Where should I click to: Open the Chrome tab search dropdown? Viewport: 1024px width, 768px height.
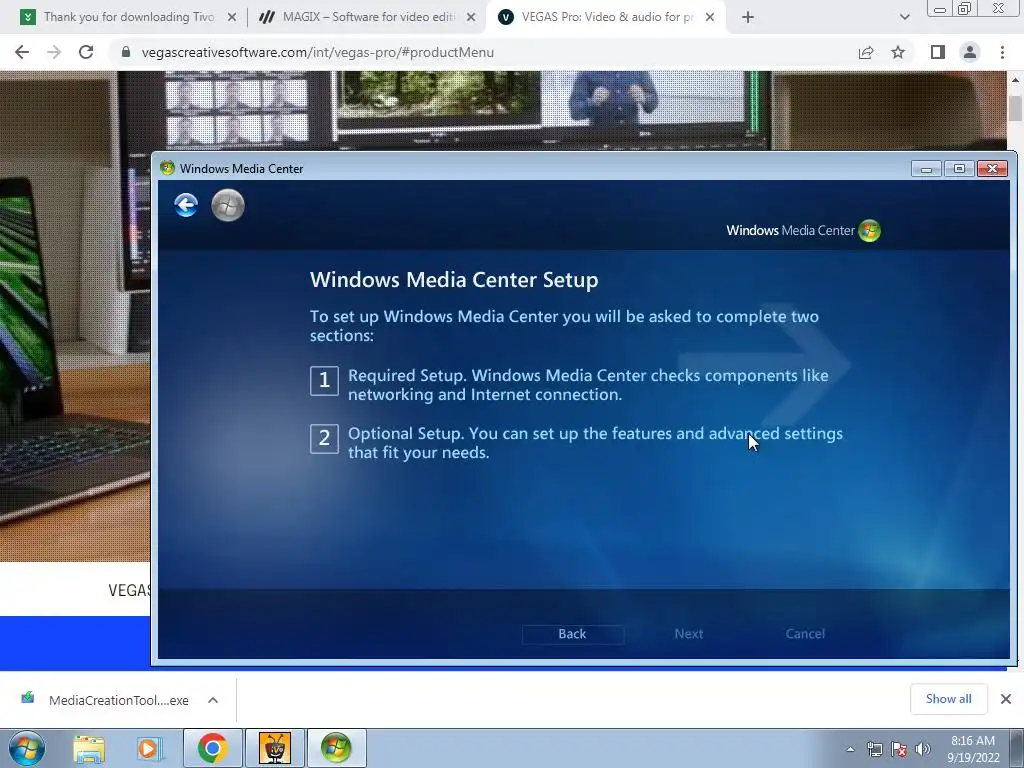[x=904, y=18]
